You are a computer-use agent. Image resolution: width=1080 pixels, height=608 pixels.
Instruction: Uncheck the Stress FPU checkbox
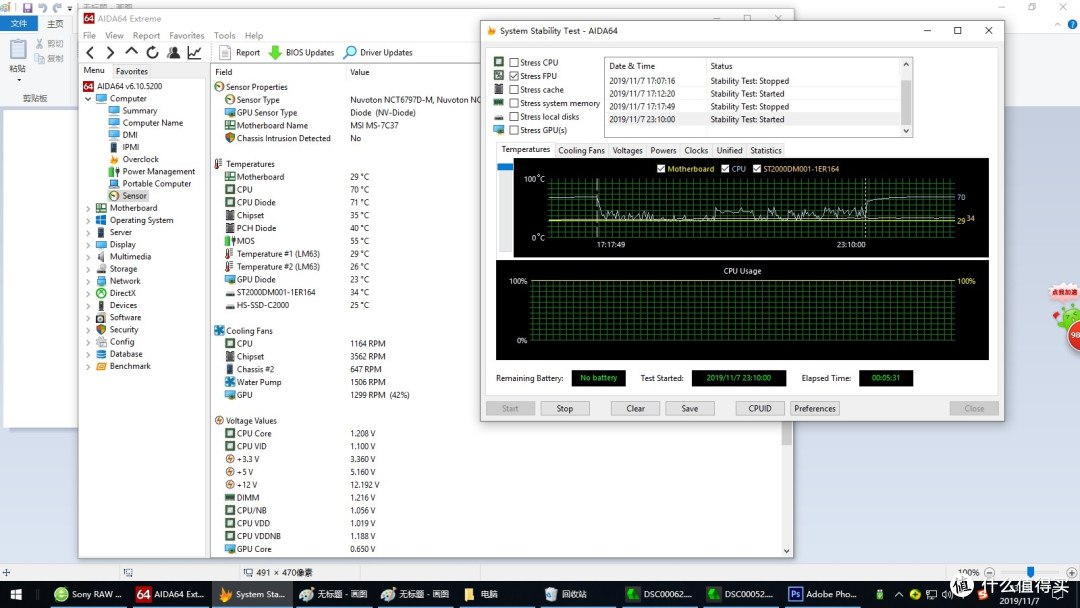[514, 76]
